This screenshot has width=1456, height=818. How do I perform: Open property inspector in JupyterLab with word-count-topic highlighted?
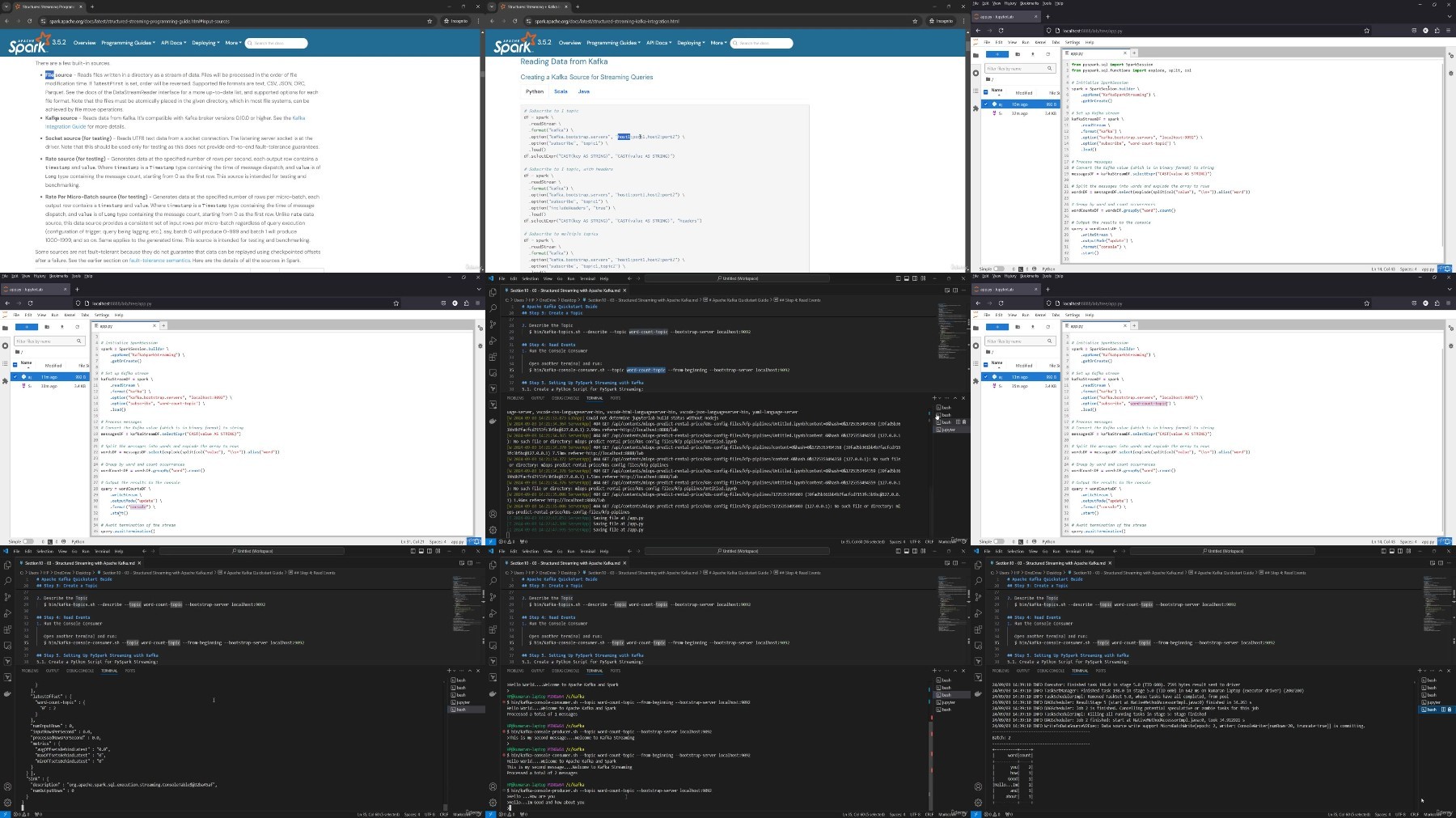(x=1451, y=328)
